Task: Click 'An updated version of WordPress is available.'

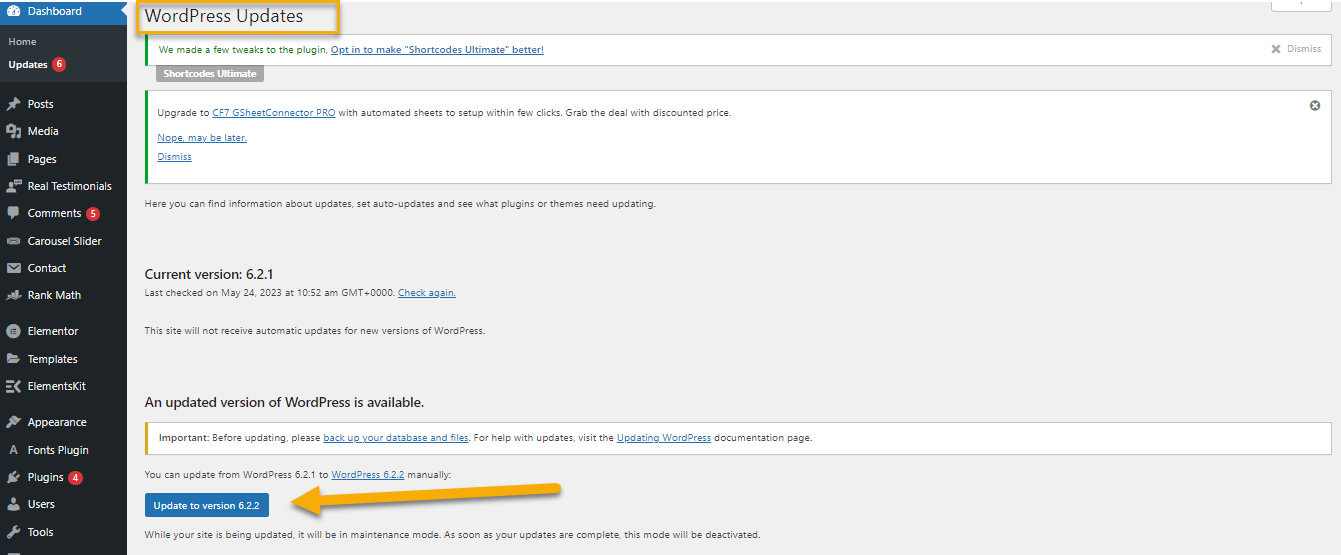Action: (284, 402)
